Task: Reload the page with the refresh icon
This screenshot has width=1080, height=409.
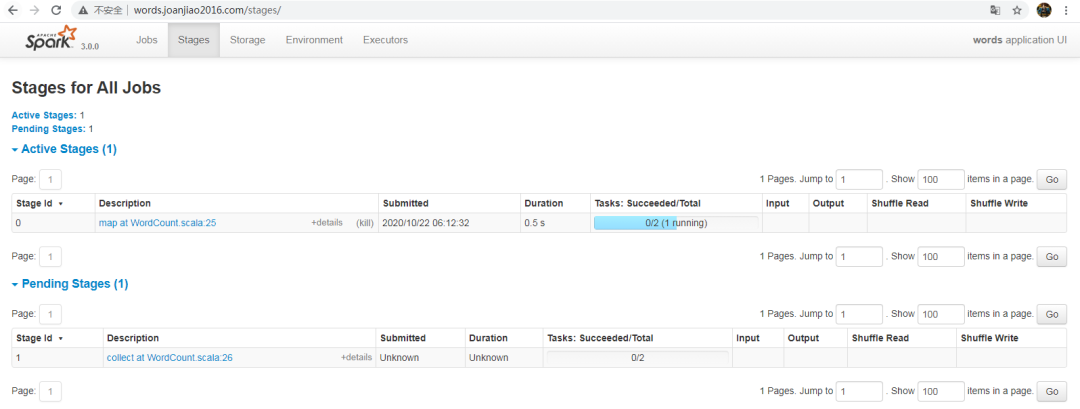Action: point(57,10)
